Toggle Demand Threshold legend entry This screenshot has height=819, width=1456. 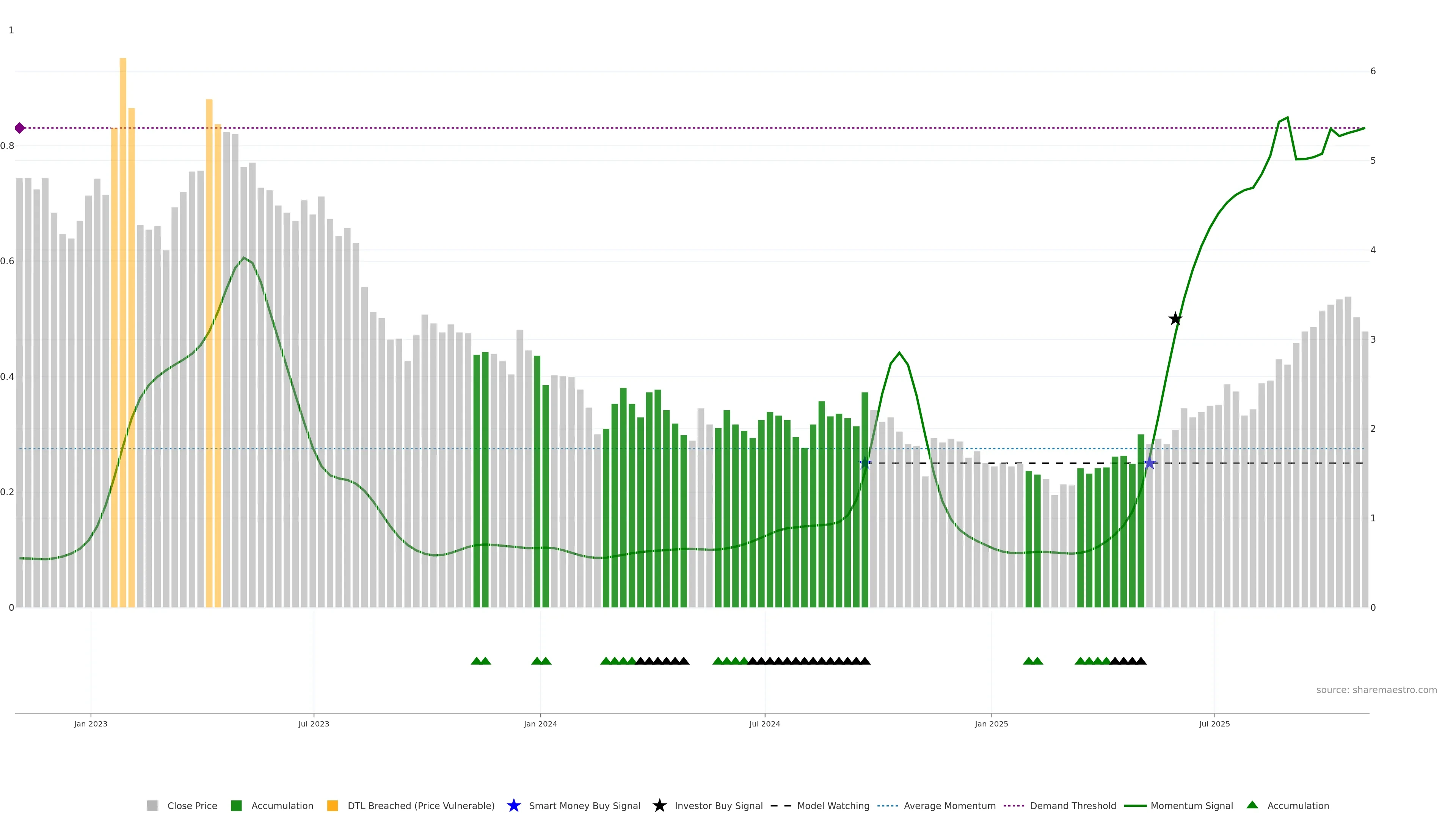(x=1072, y=806)
